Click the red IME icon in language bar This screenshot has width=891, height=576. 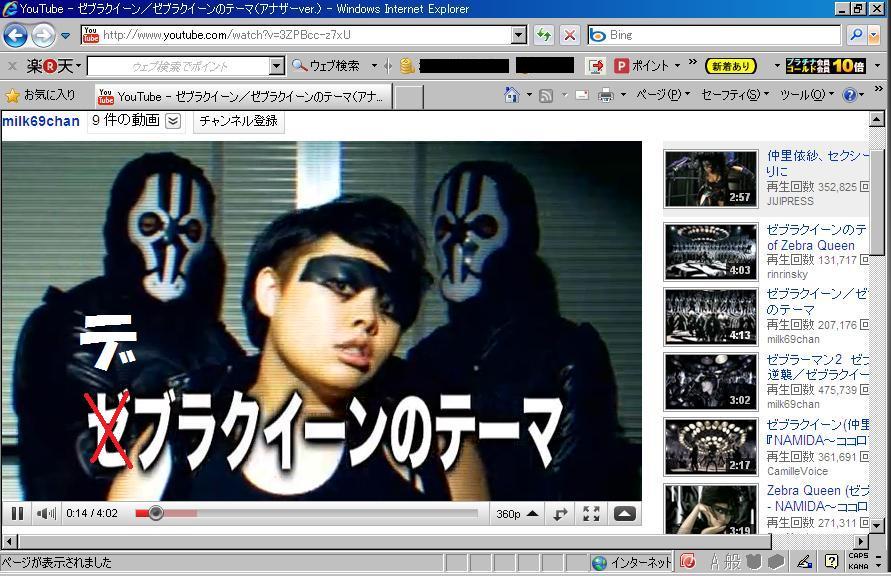coord(688,562)
